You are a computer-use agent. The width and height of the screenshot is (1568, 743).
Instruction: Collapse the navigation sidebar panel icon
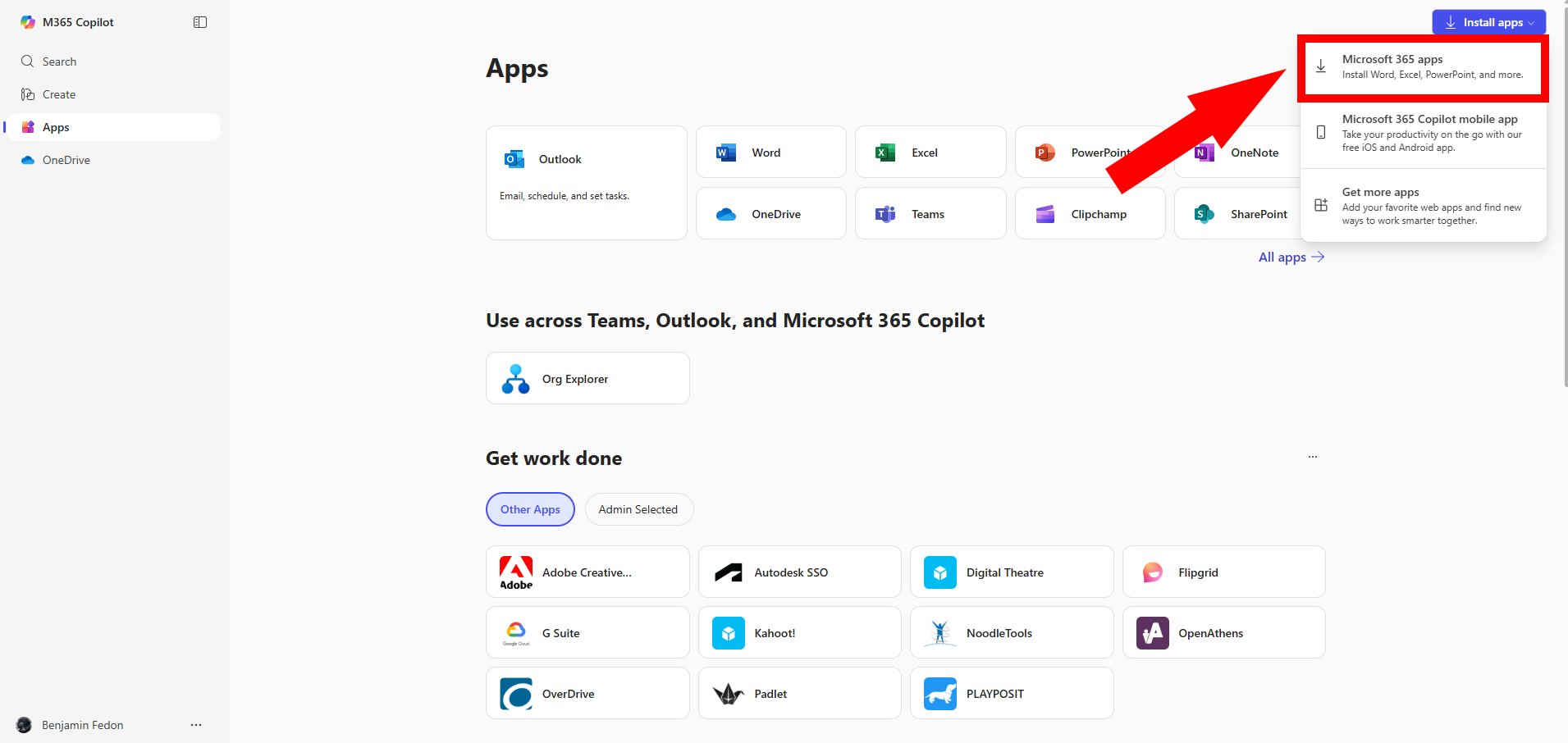200,22
